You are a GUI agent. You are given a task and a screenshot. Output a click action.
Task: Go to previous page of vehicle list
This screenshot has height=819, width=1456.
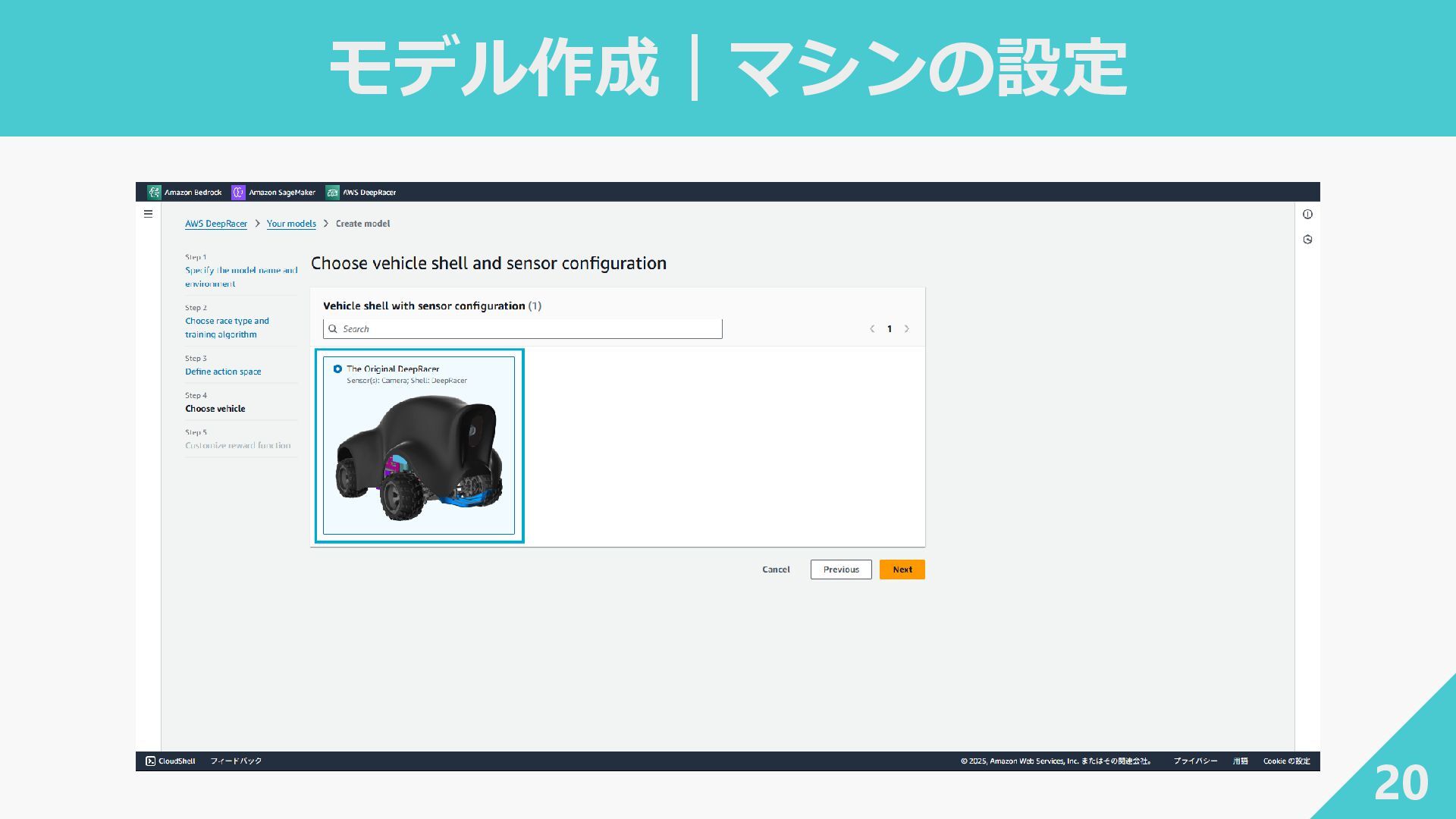(872, 329)
